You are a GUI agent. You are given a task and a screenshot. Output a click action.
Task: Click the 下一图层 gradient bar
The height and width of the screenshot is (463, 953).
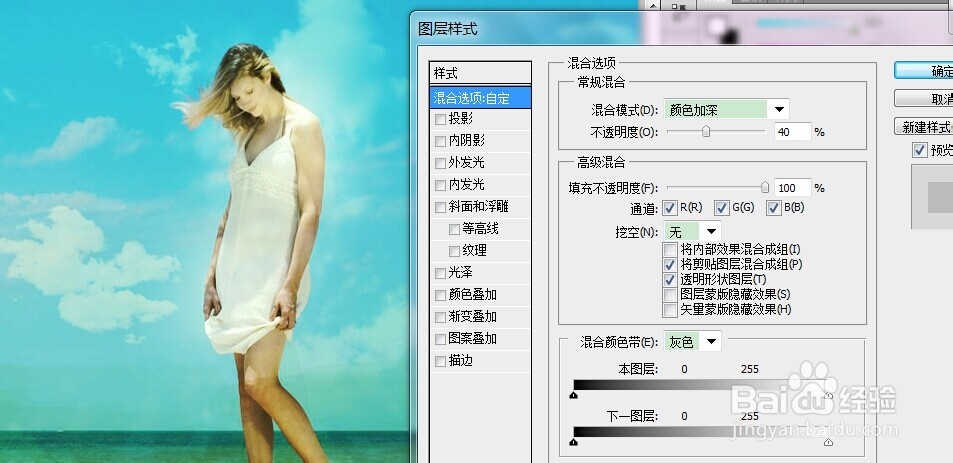click(x=701, y=432)
